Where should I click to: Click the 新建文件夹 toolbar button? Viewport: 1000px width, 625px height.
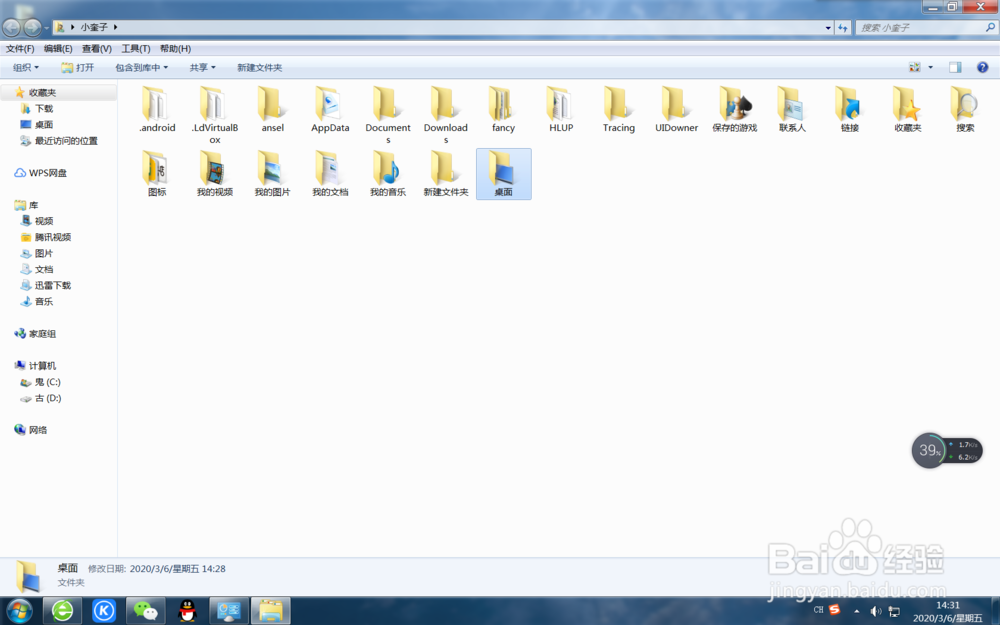click(260, 68)
